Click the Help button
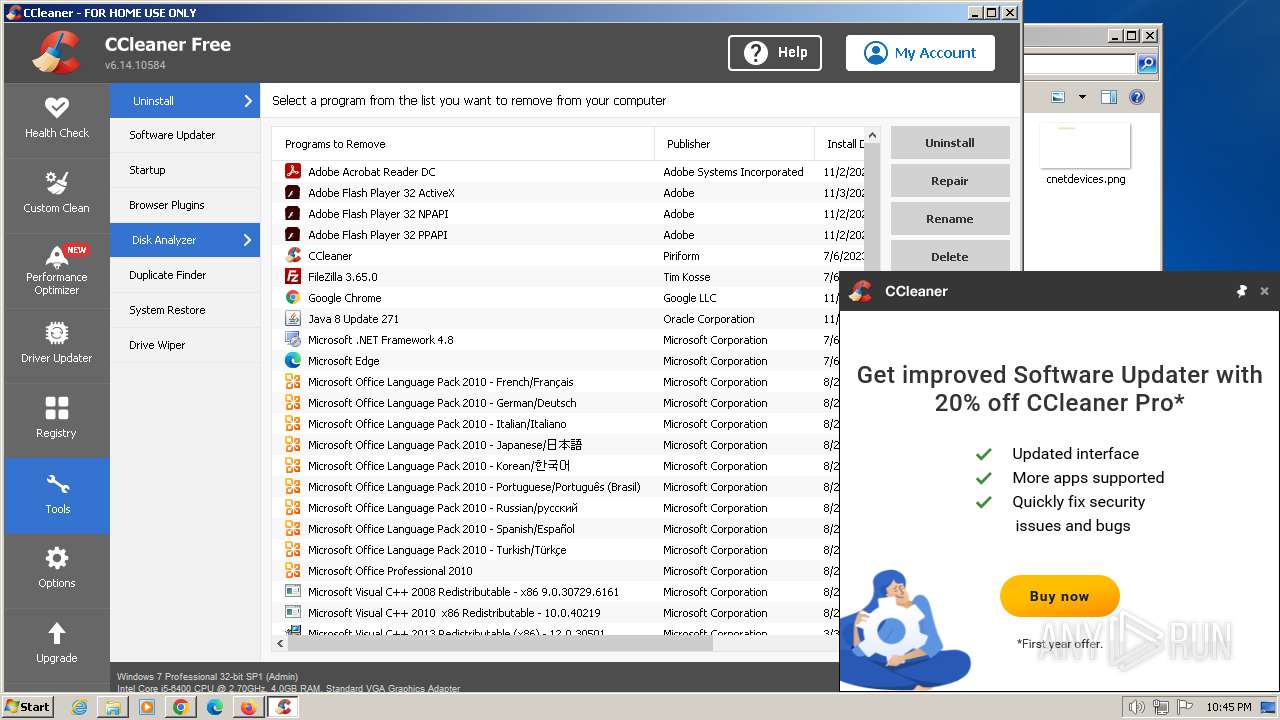 coord(775,53)
